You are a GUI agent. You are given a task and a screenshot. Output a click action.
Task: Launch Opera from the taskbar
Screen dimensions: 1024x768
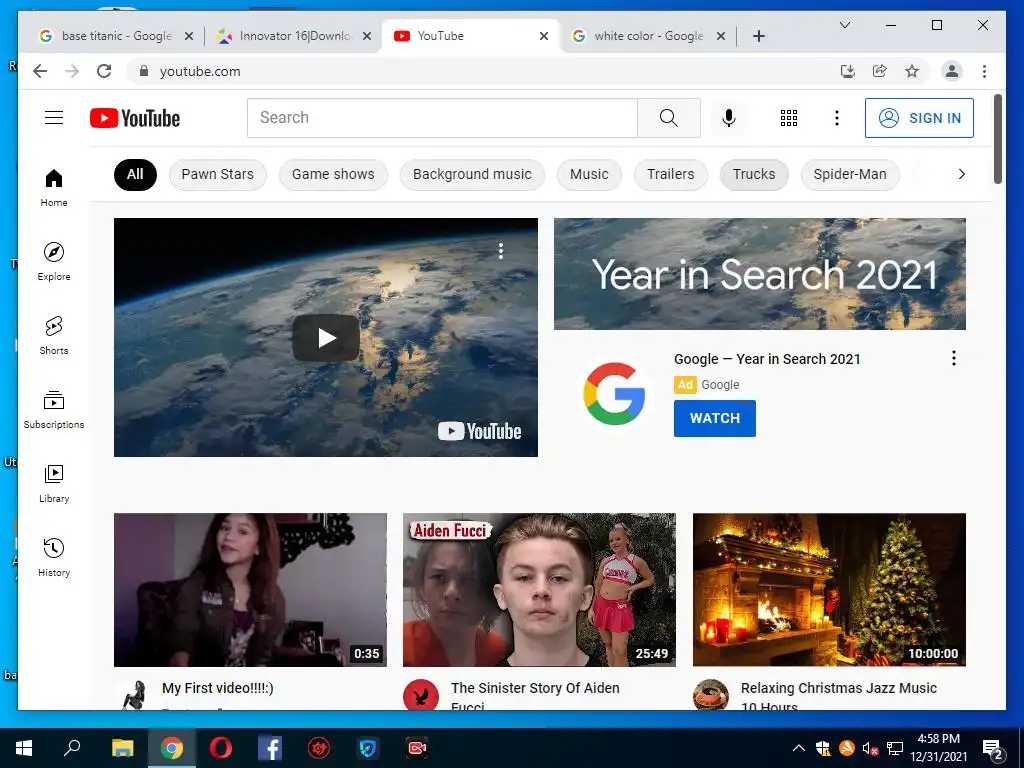221,748
